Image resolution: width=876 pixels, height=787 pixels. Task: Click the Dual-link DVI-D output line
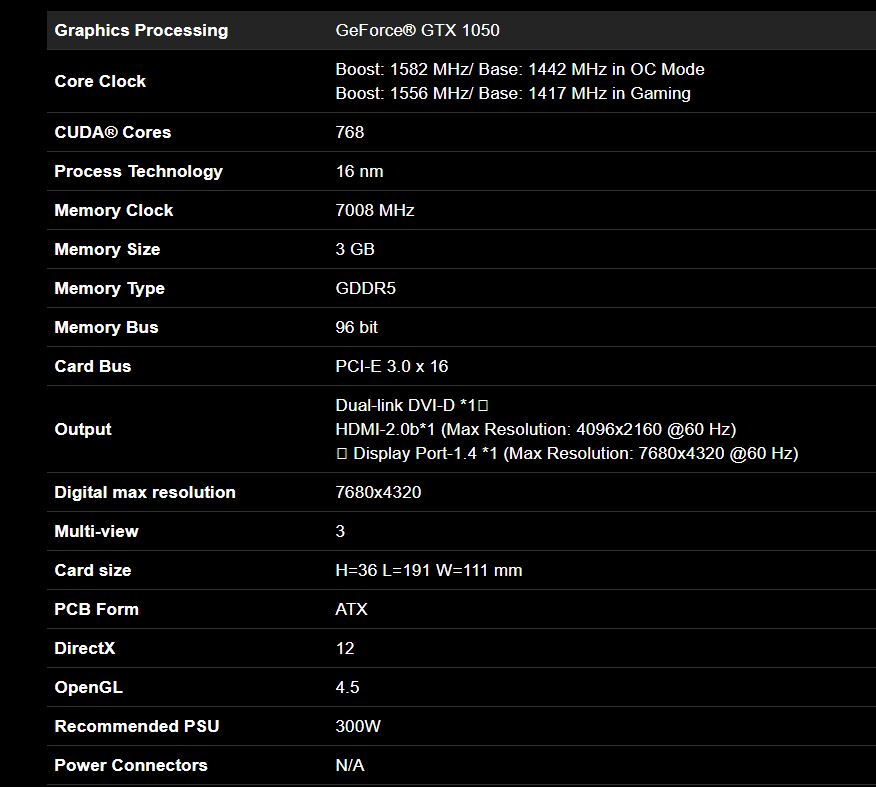pos(411,405)
